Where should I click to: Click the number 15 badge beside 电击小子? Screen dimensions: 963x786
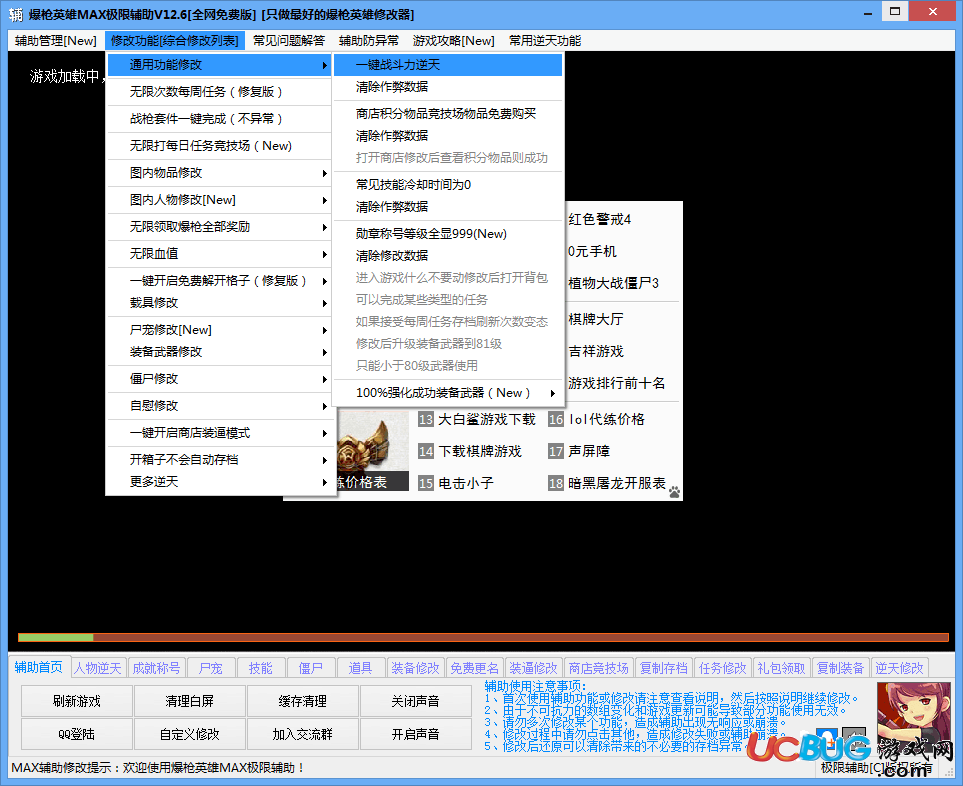coord(426,483)
